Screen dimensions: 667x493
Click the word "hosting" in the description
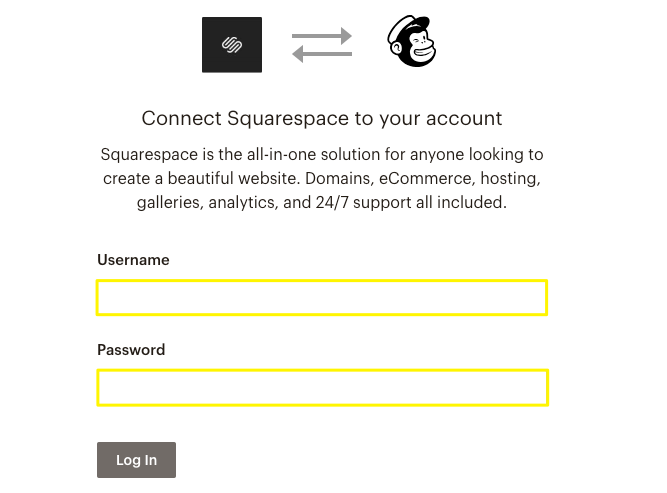click(511, 179)
